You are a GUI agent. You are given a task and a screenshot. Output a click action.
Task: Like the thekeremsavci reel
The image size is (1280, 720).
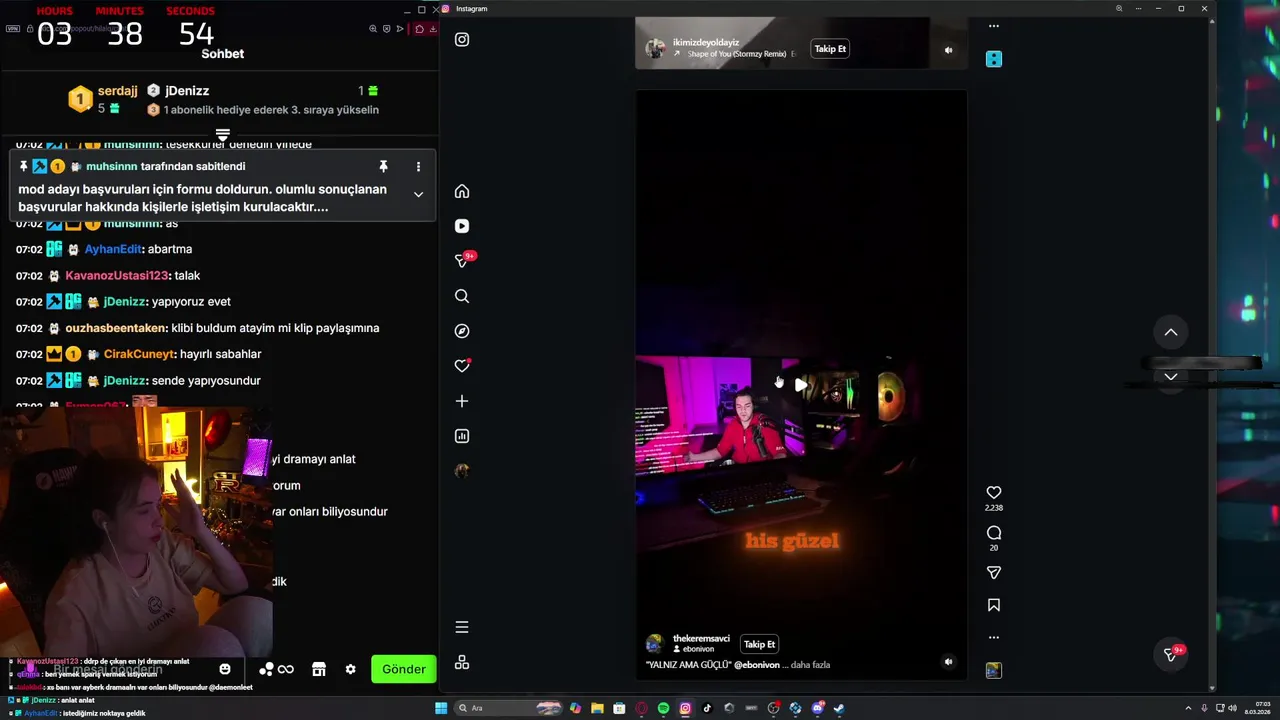(x=994, y=492)
